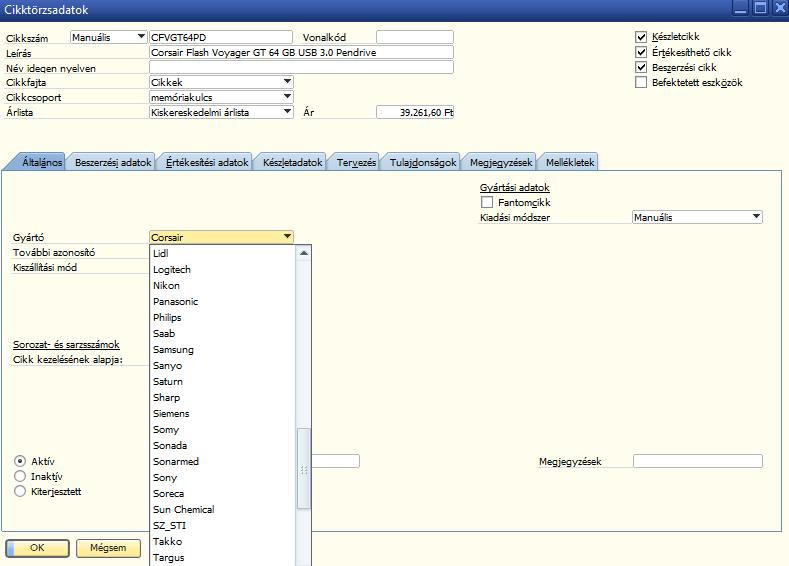Minimize the Cikktörzsadatok window
Image resolution: width=789 pixels, height=566 pixels.
coord(740,8)
